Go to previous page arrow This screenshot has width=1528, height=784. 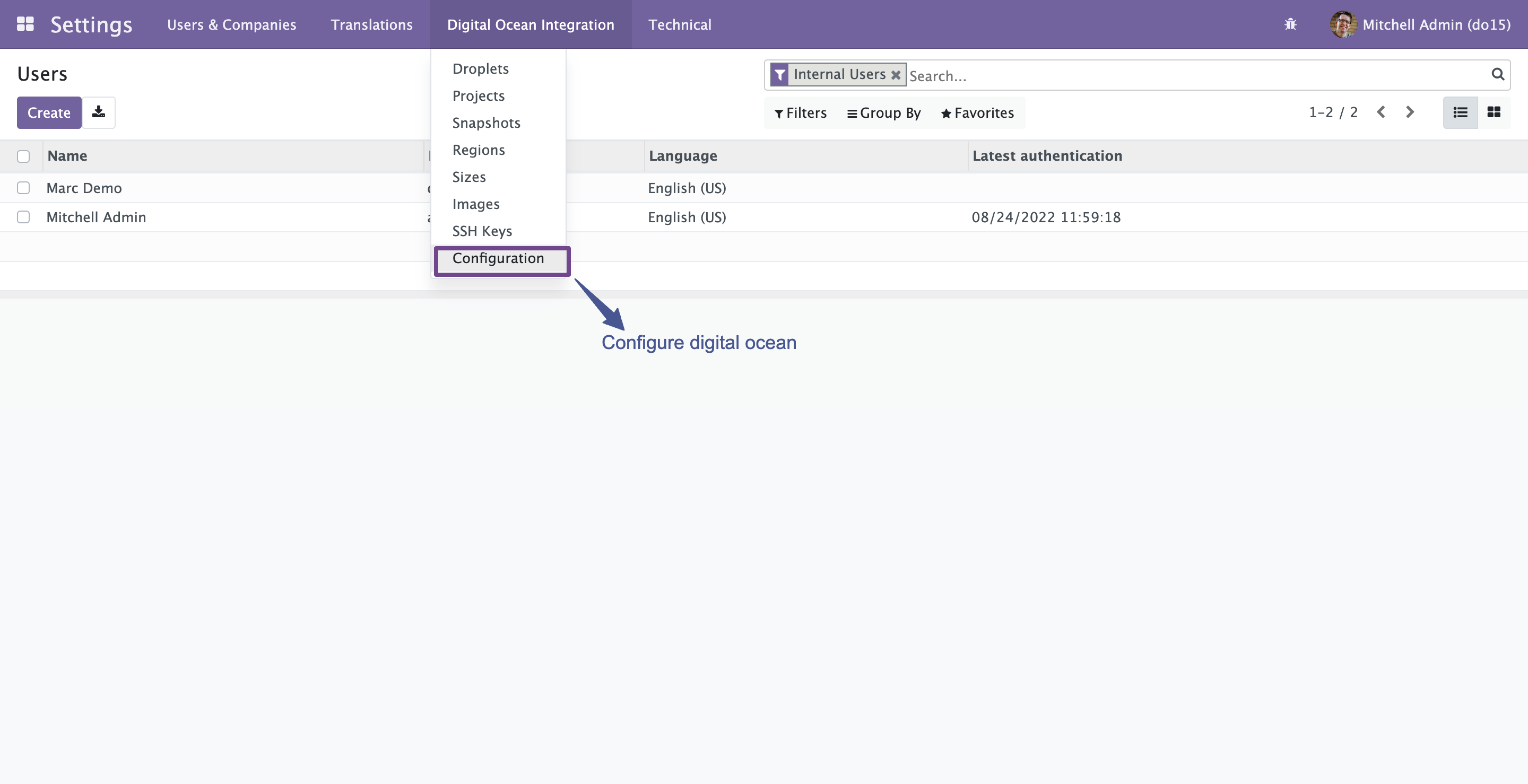[x=1381, y=112]
